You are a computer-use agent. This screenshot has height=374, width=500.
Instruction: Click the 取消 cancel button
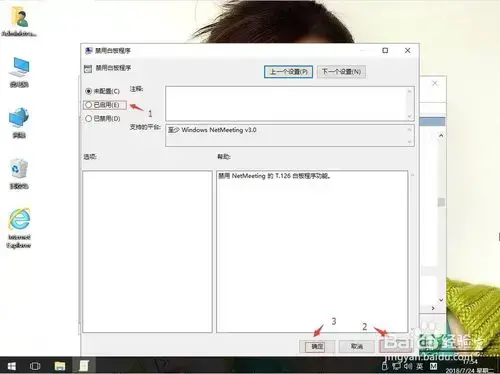point(357,346)
